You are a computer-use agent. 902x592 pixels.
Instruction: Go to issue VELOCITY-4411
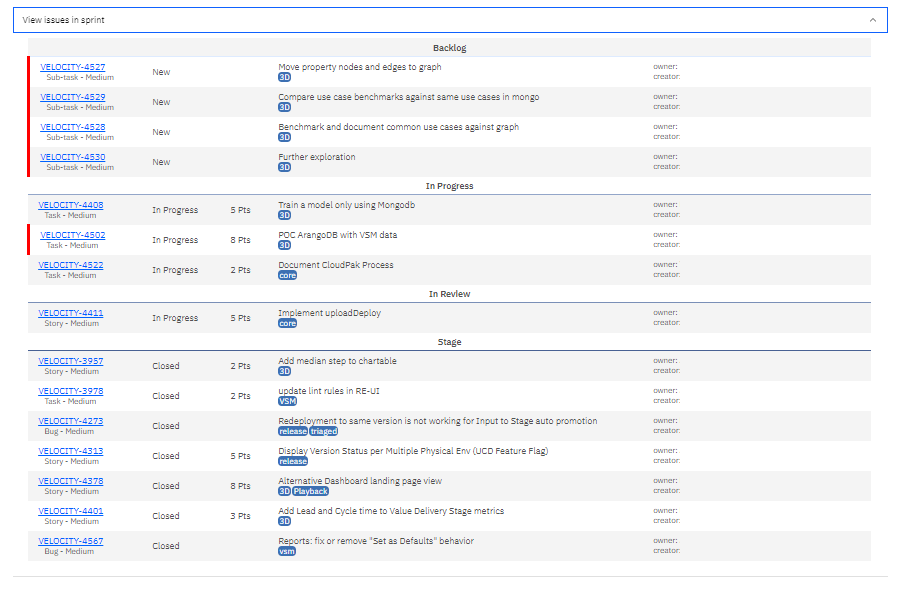point(70,313)
